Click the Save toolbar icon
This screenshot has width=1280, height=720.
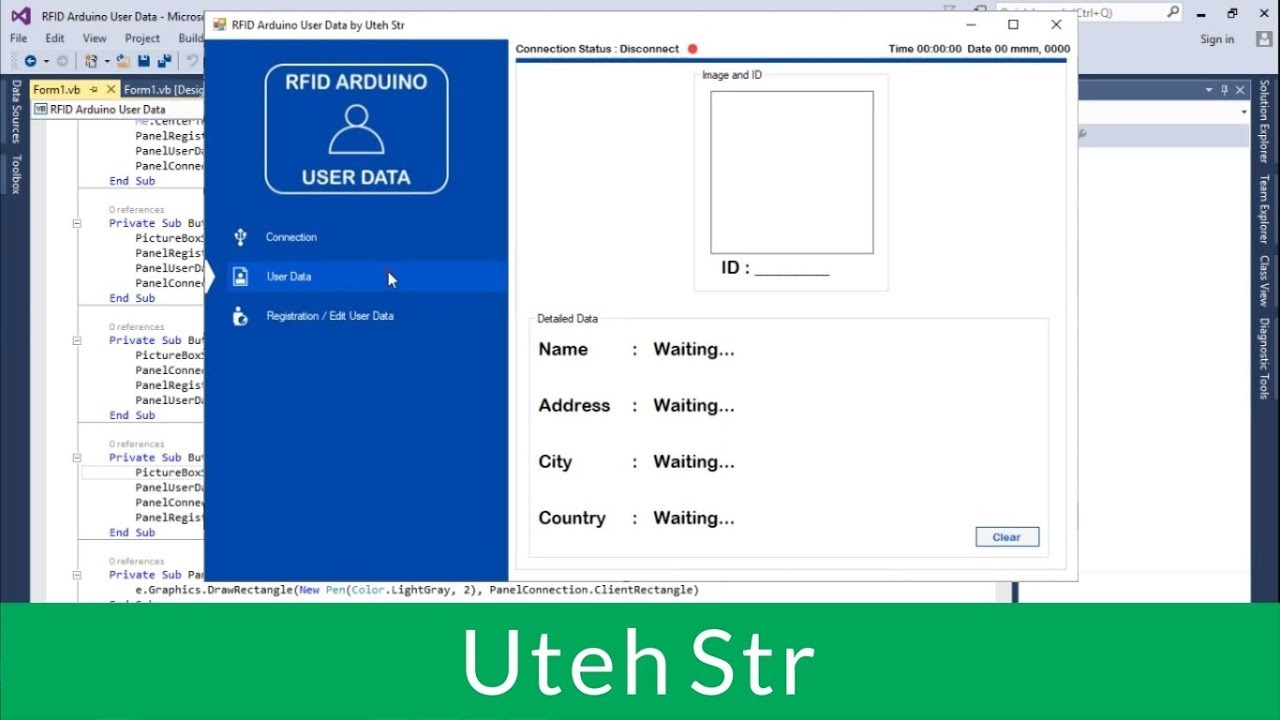click(144, 61)
